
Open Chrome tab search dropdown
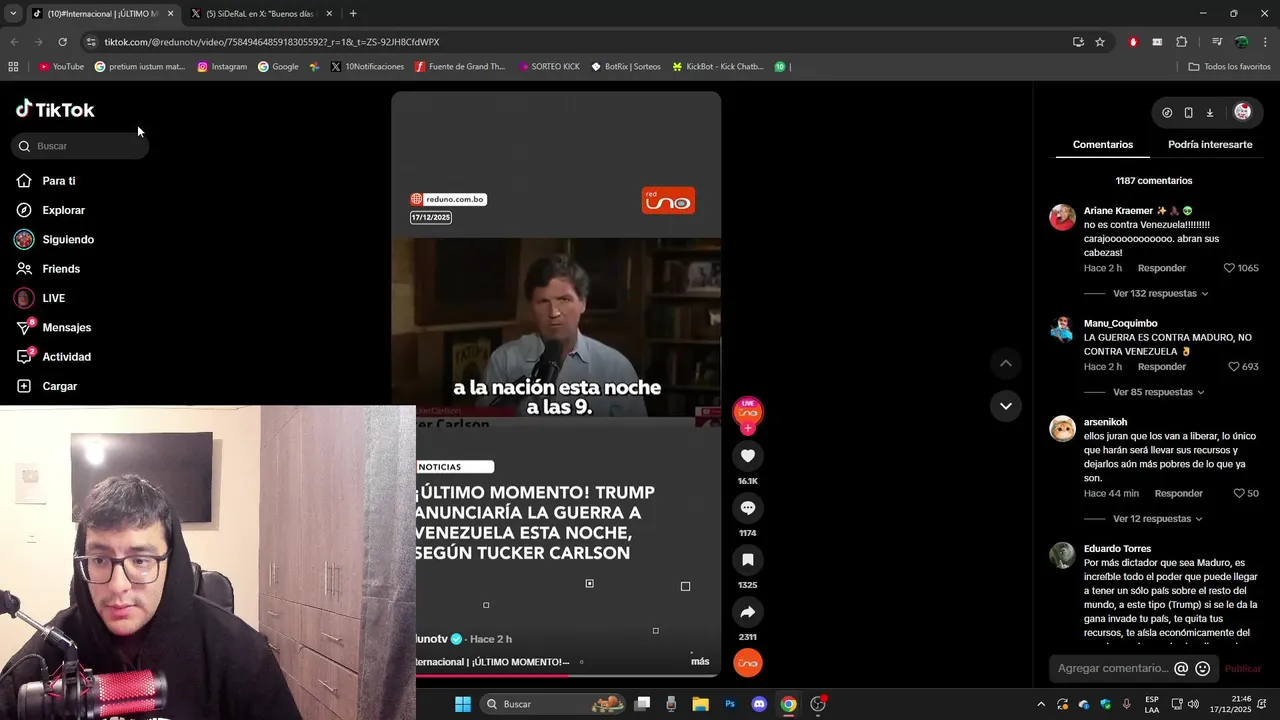coord(13,14)
